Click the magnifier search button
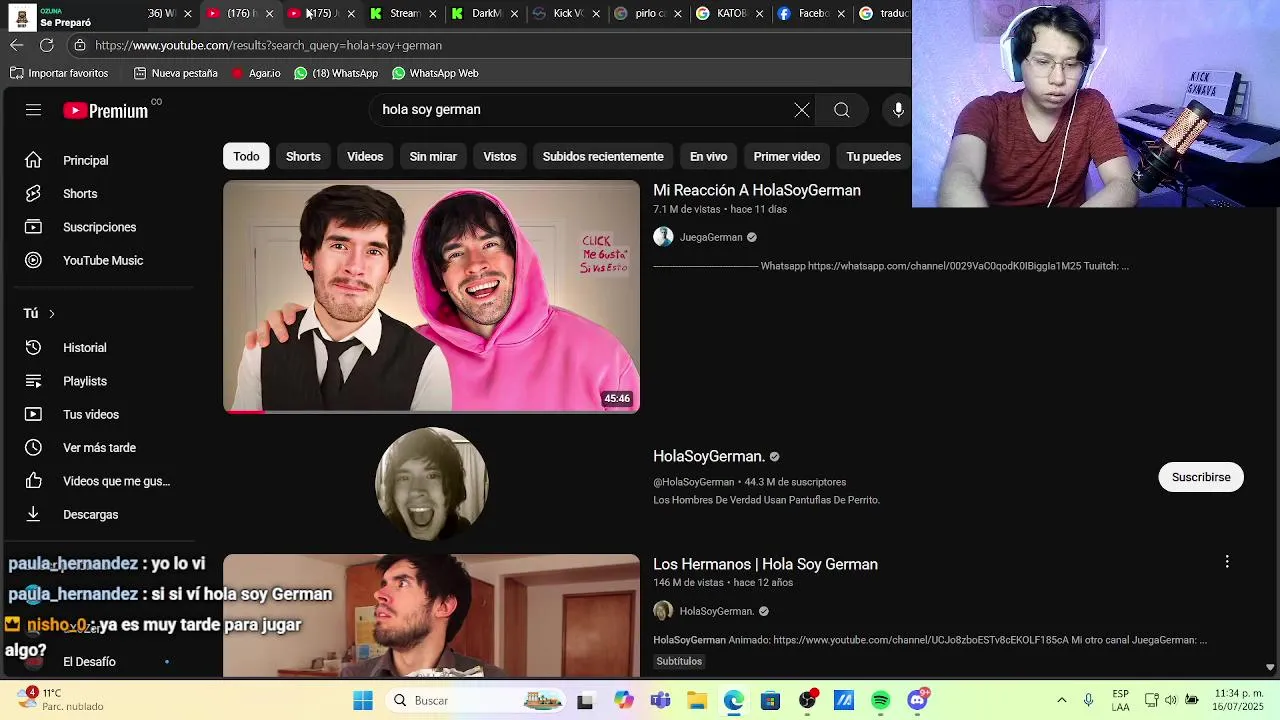This screenshot has width=1280, height=720. 842,110
